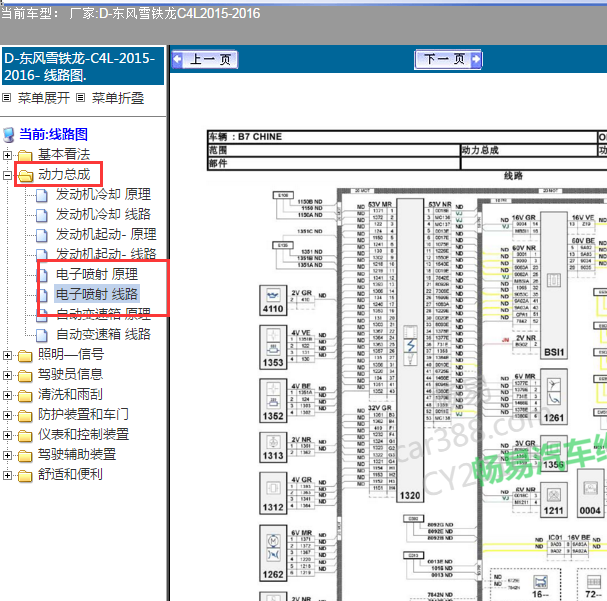
Task: Click page icon beside 发动机起动- 原理
Action: [42, 235]
